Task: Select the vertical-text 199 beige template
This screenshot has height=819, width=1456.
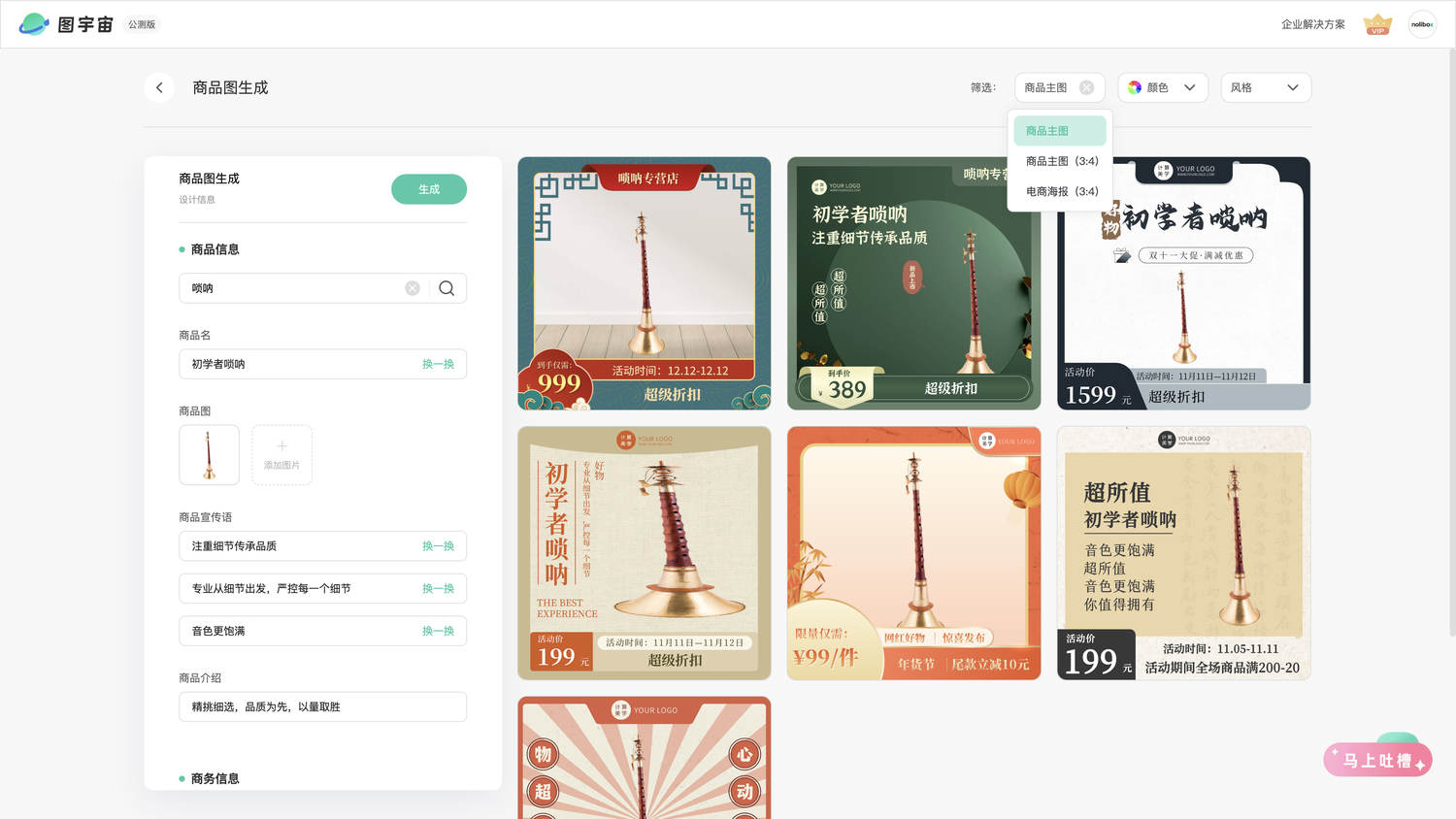Action: [645, 553]
